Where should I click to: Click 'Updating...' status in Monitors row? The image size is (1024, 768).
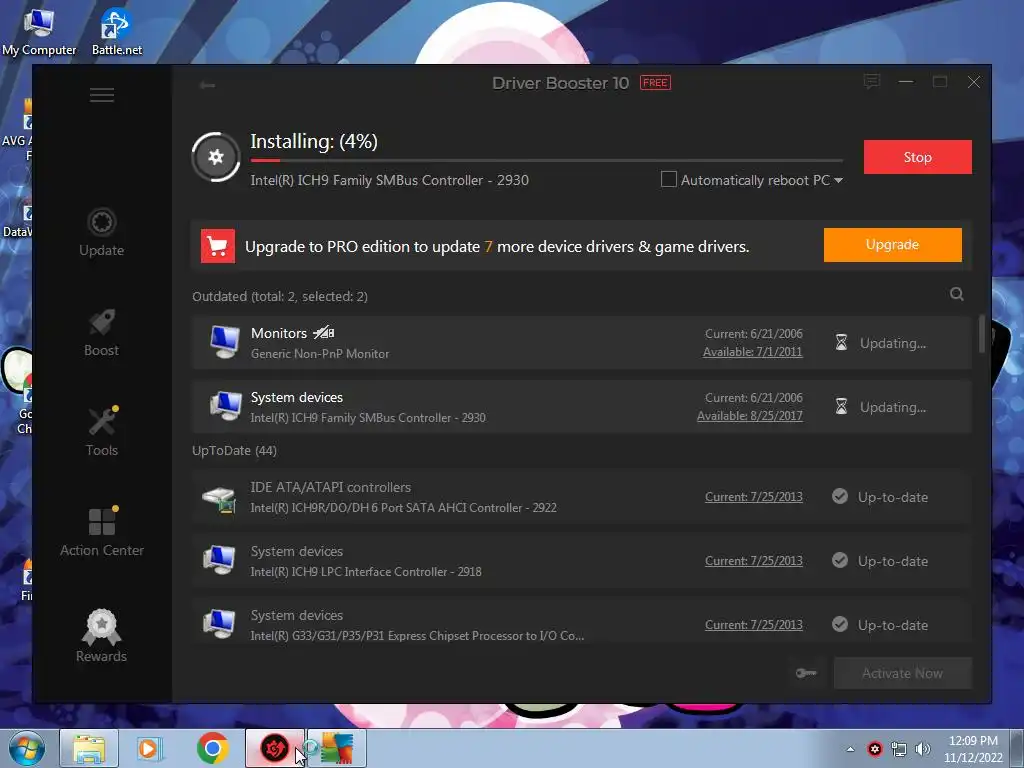tap(893, 344)
